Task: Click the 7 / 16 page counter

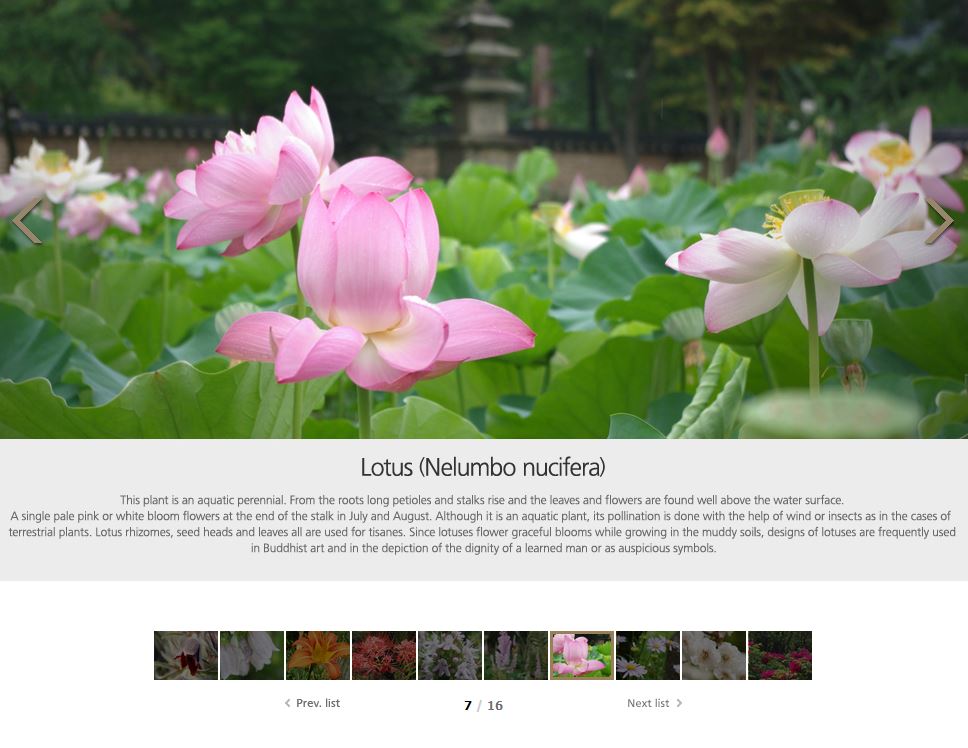Action: (483, 705)
